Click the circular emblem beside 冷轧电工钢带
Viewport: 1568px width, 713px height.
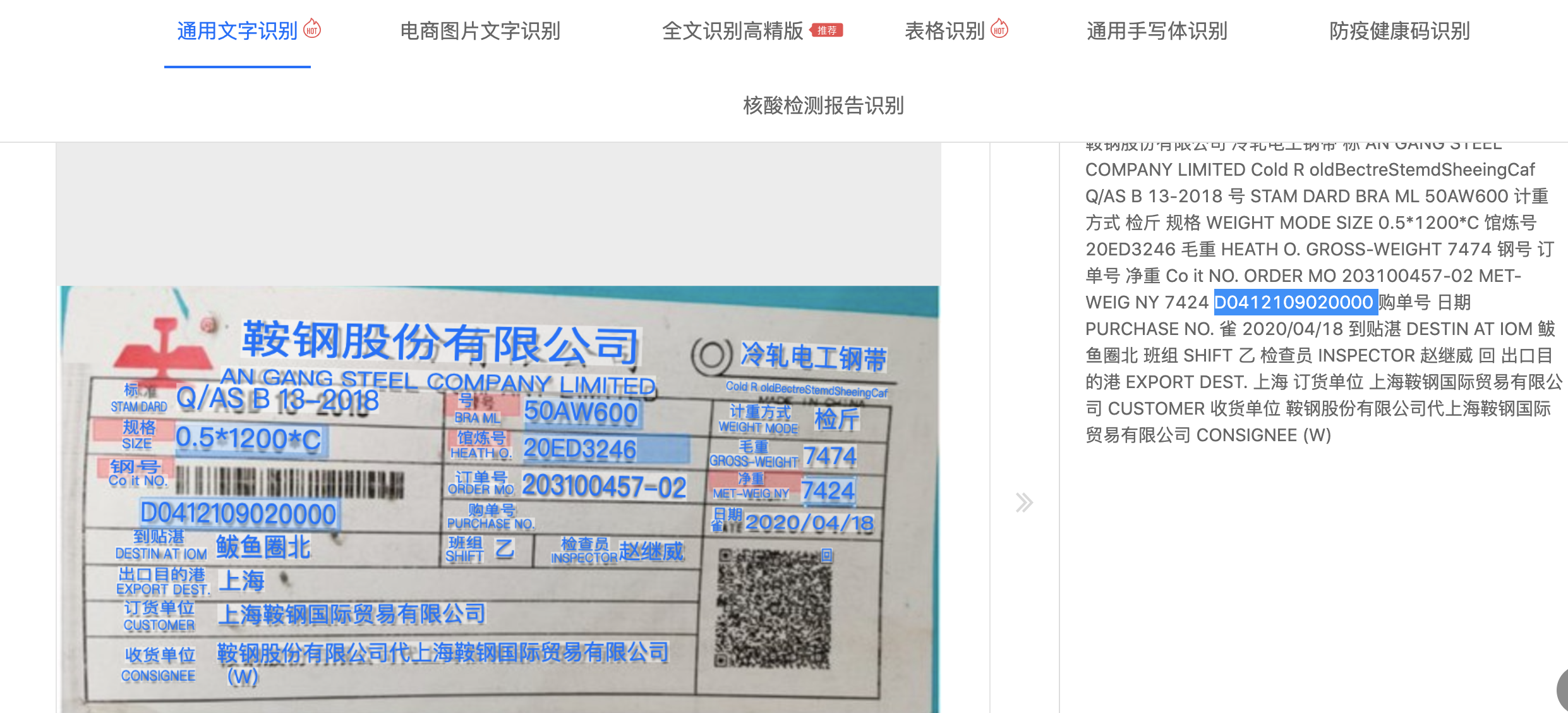pyautogui.click(x=711, y=355)
